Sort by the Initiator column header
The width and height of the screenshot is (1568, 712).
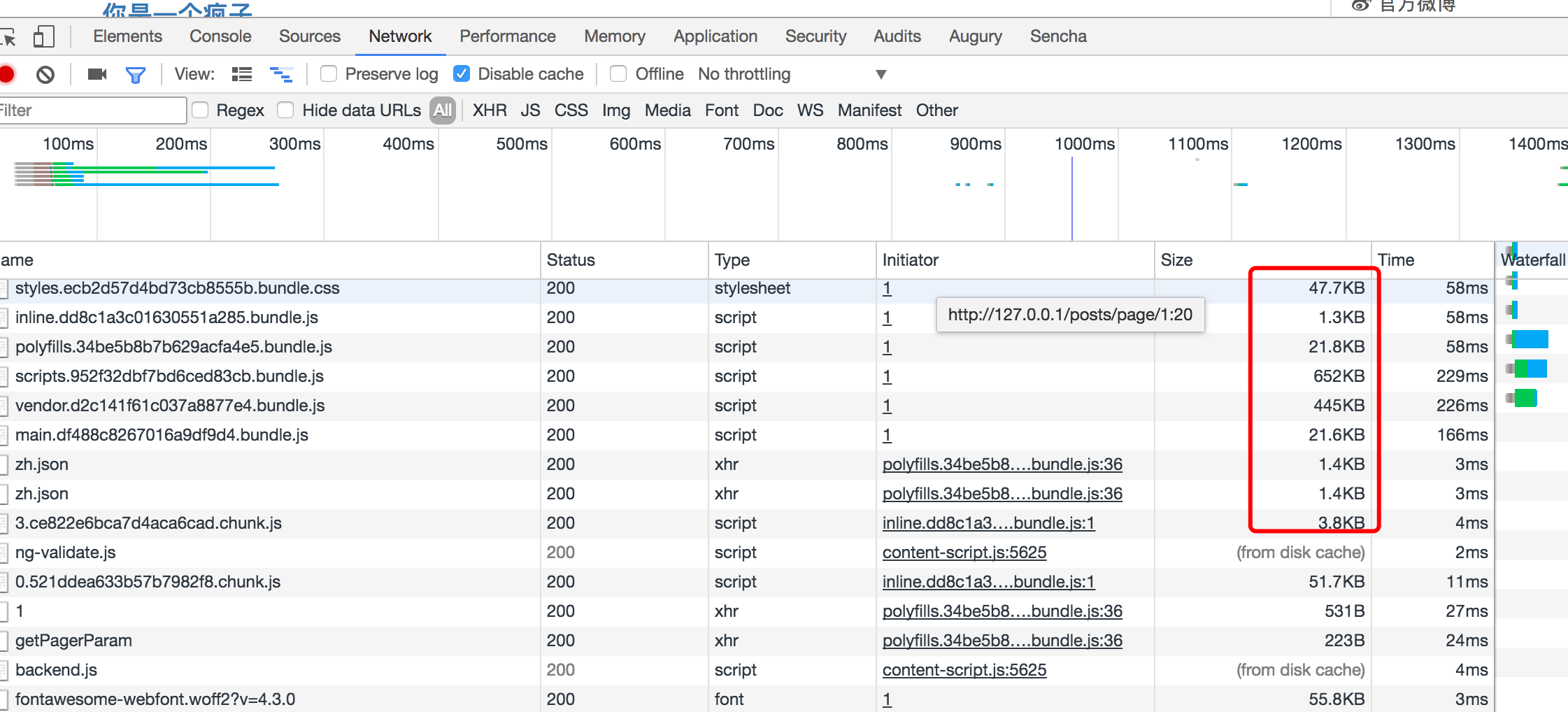coord(1015,260)
